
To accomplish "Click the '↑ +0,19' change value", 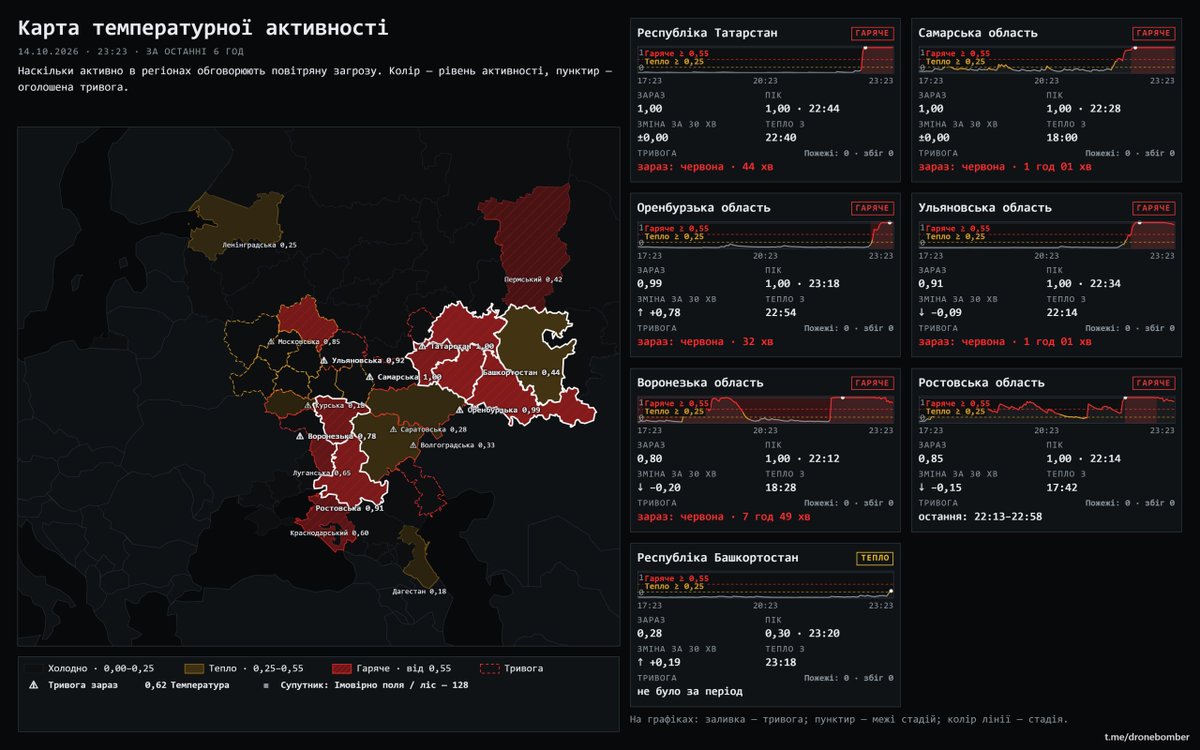I will 658,662.
